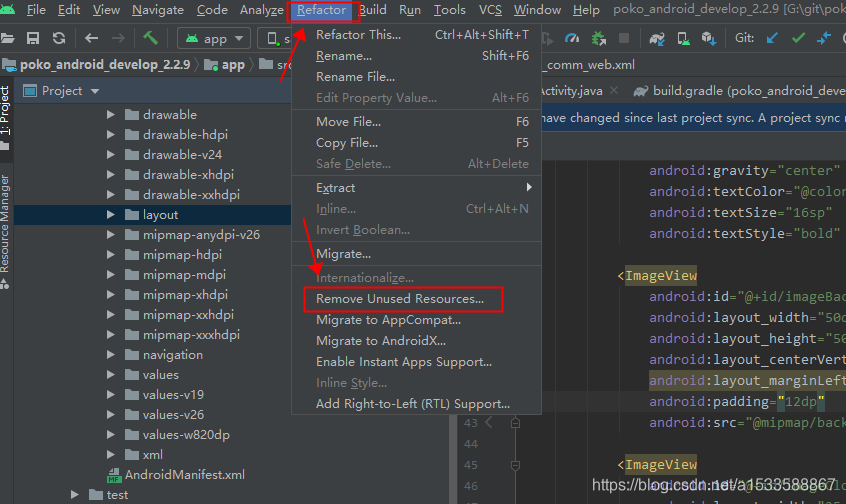Click the Forward navigation arrow
This screenshot has height=504, width=846.
coord(118,38)
